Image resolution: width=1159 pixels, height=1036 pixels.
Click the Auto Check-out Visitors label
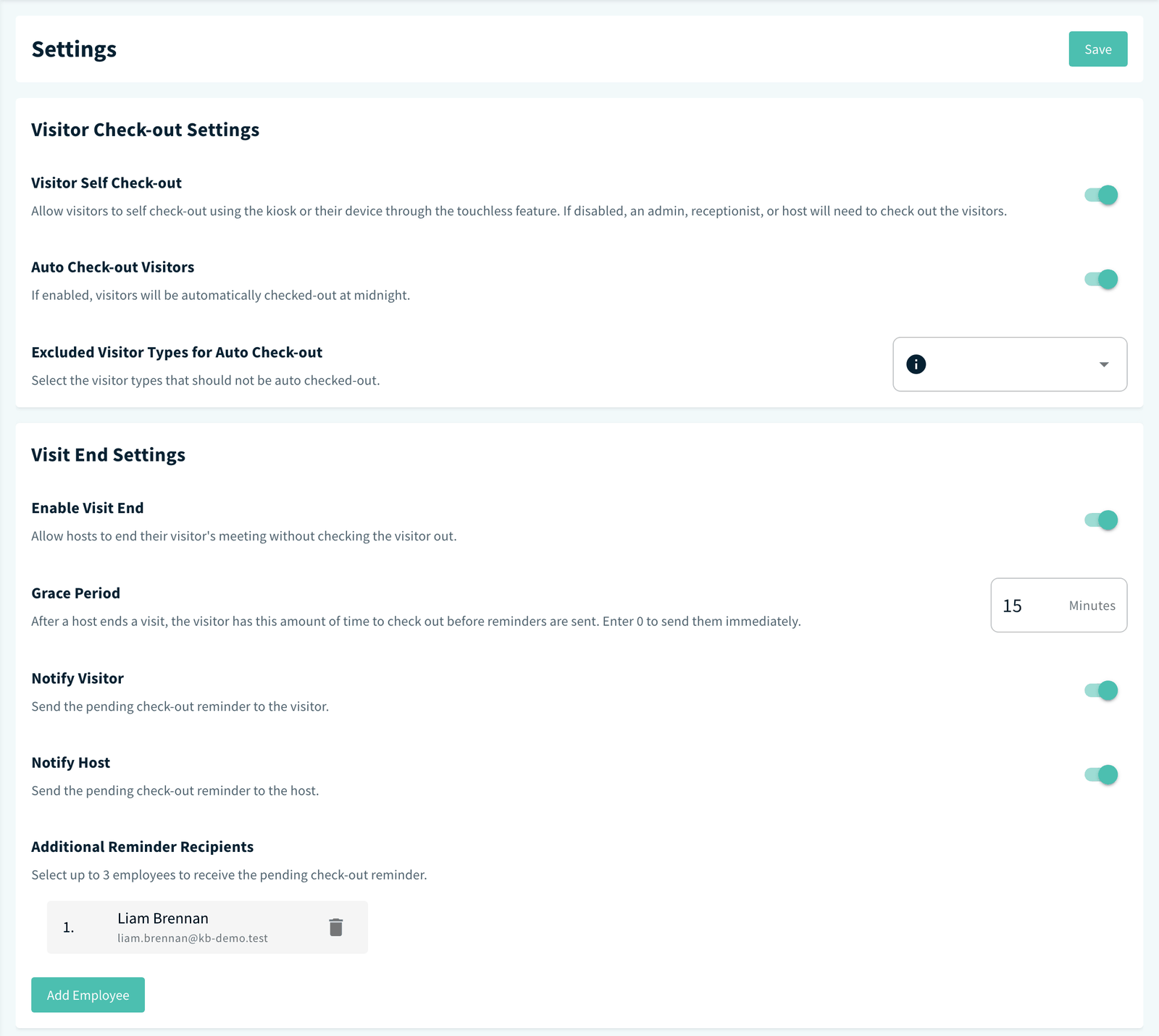point(112,267)
